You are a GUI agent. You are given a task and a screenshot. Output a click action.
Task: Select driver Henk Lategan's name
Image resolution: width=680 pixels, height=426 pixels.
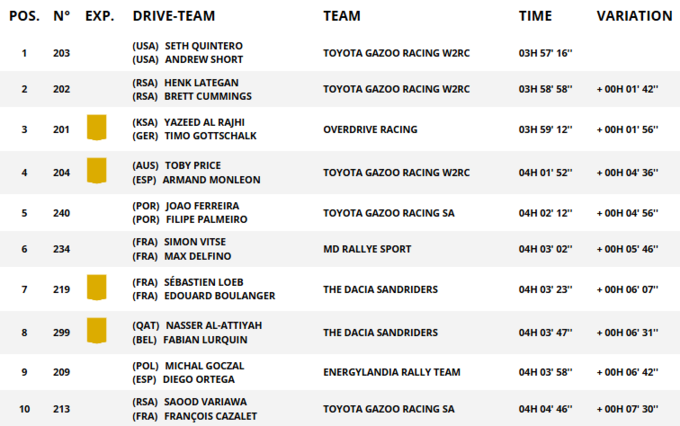point(205,83)
